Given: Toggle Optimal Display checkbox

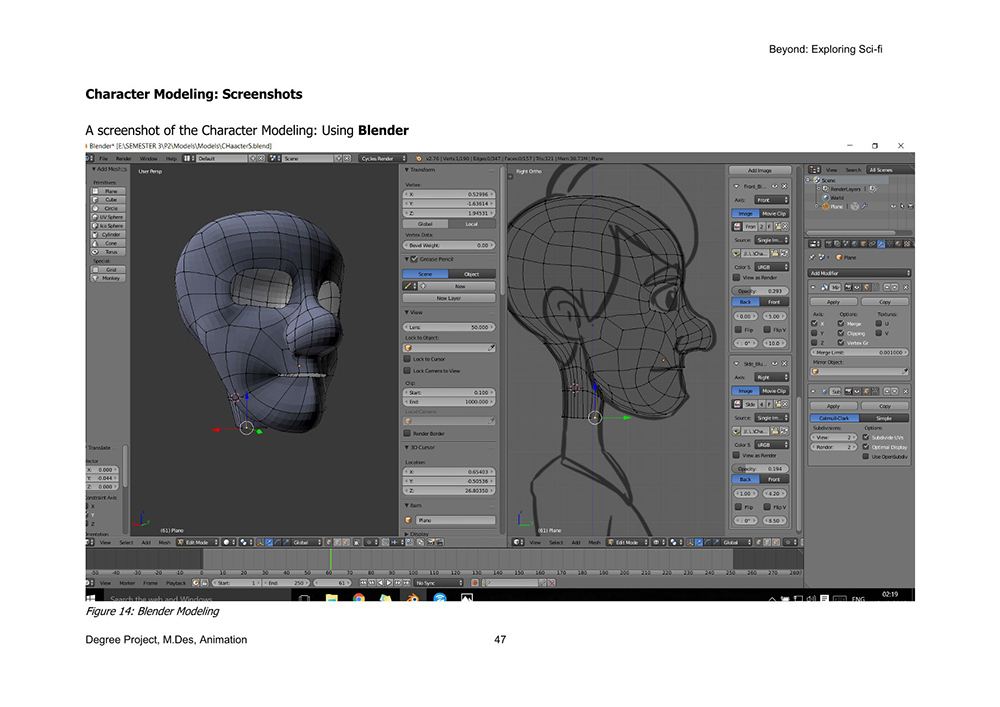Looking at the screenshot, I should [865, 448].
